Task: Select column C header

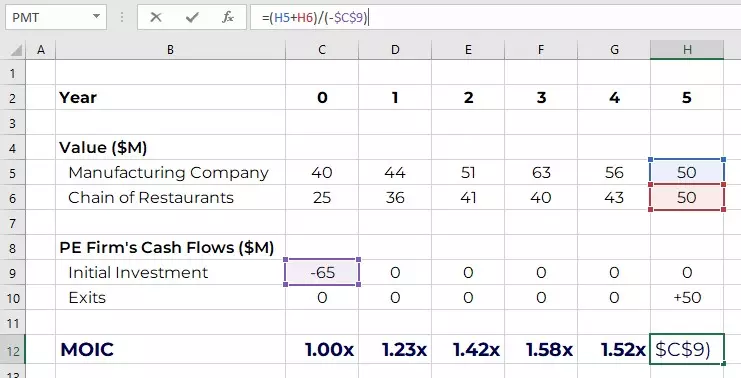Action: (x=322, y=50)
